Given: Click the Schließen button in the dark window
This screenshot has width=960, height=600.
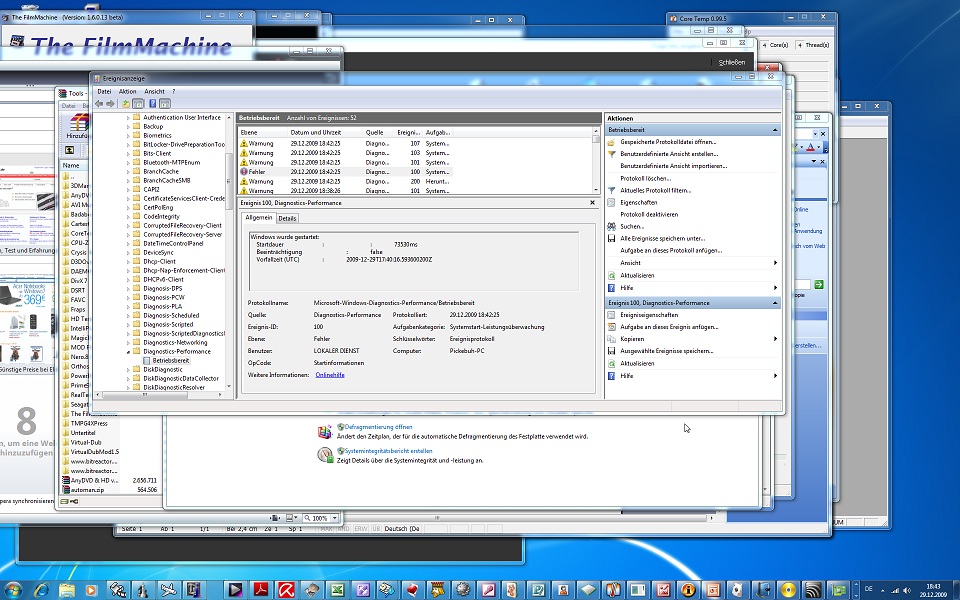Looking at the screenshot, I should coord(732,62).
